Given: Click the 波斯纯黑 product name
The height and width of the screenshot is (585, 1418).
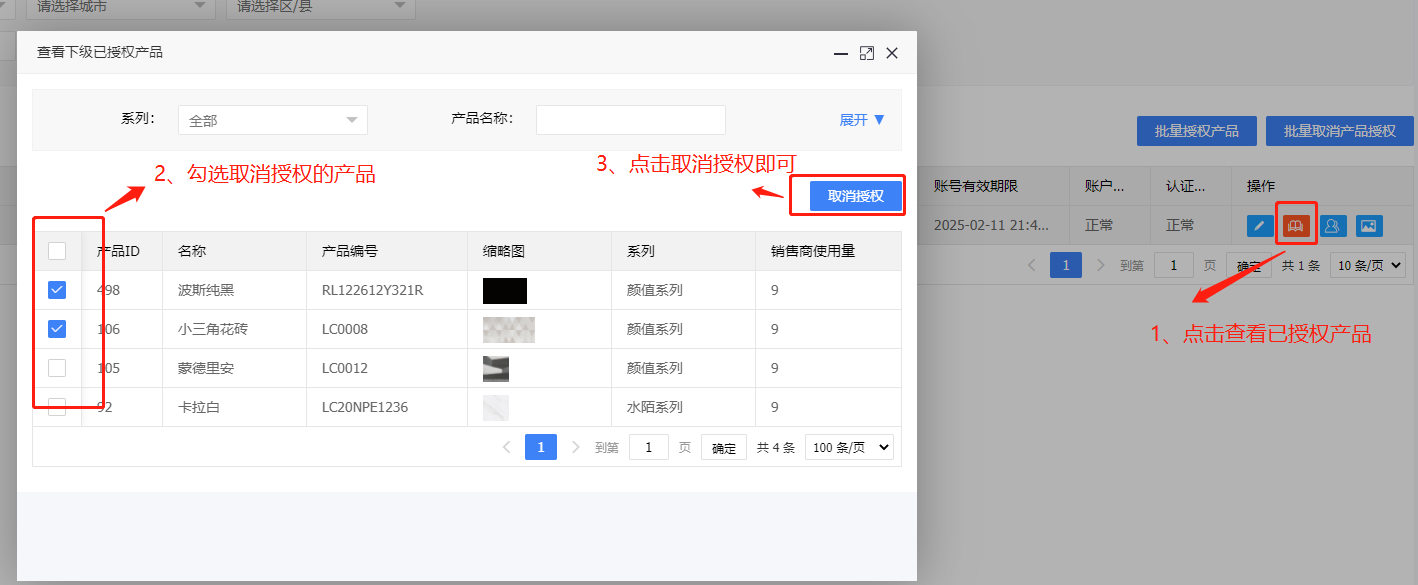Looking at the screenshot, I should coord(206,290).
